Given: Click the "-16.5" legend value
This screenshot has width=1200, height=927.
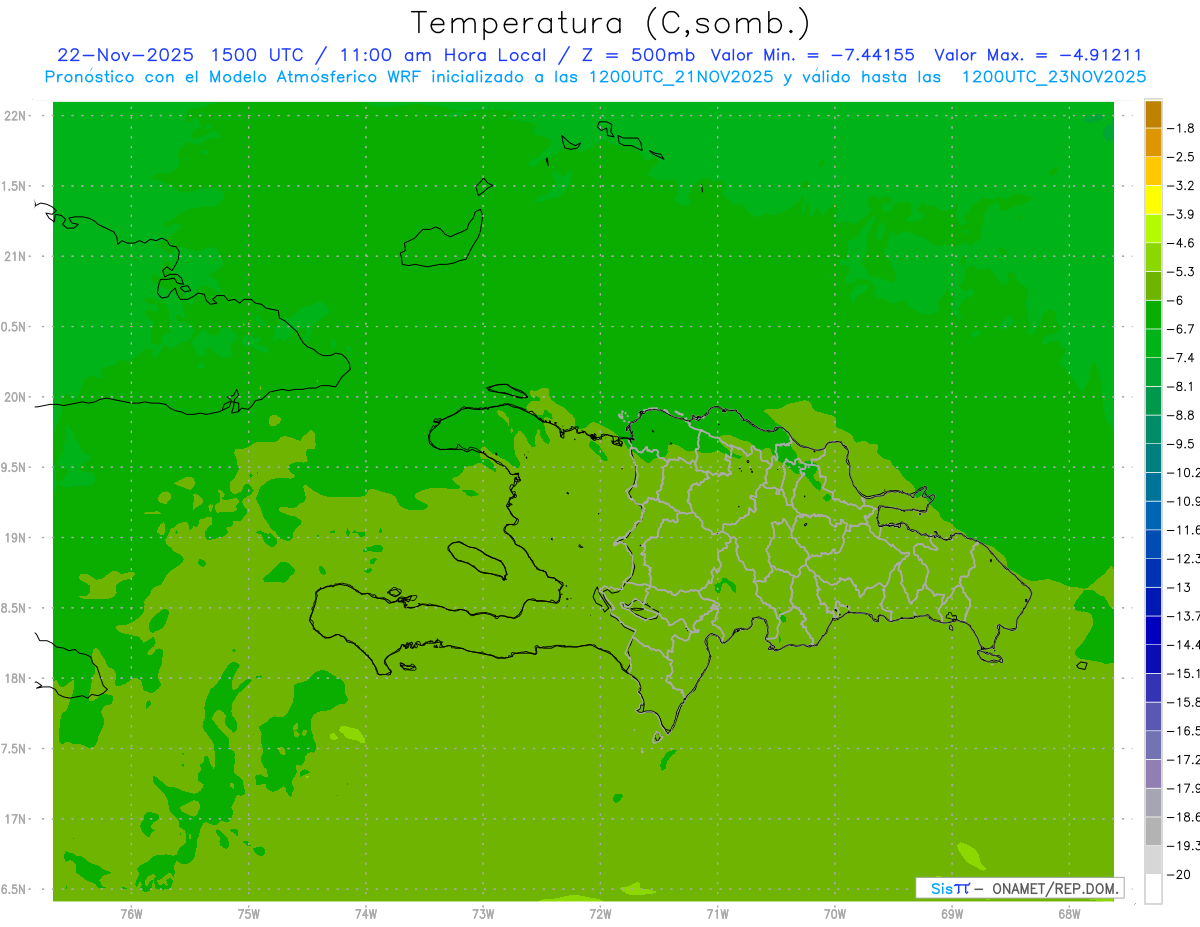Looking at the screenshot, I should [1184, 731].
